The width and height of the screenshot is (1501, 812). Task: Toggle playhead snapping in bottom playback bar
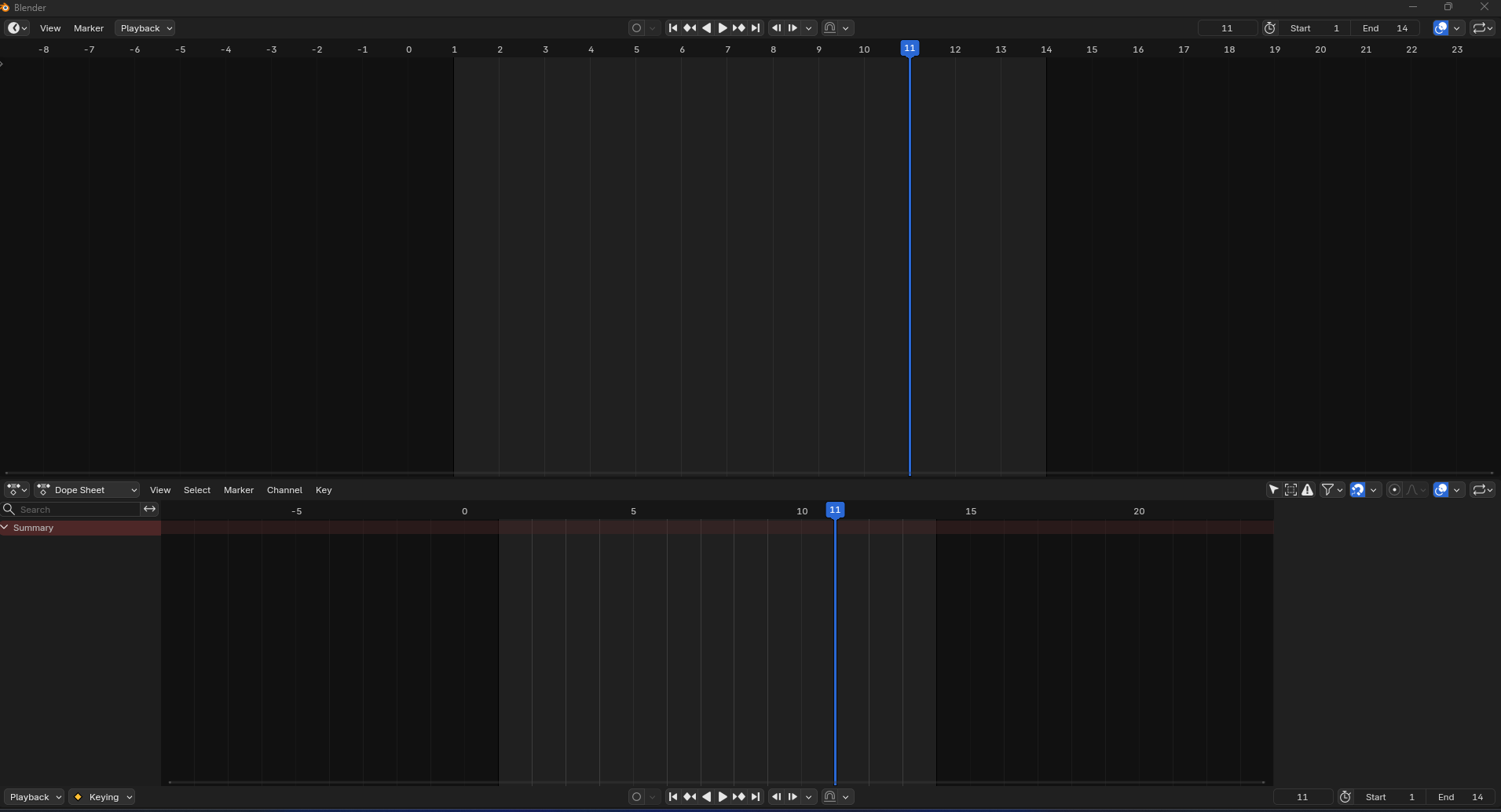tap(829, 797)
